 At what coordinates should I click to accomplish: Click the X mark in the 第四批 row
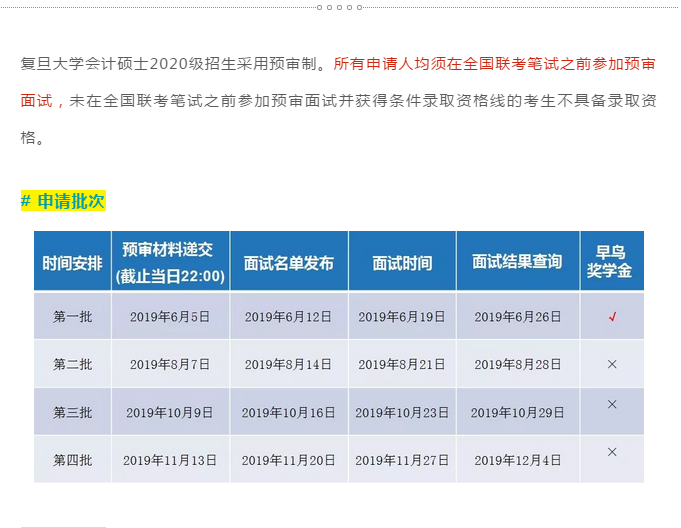pyautogui.click(x=612, y=452)
